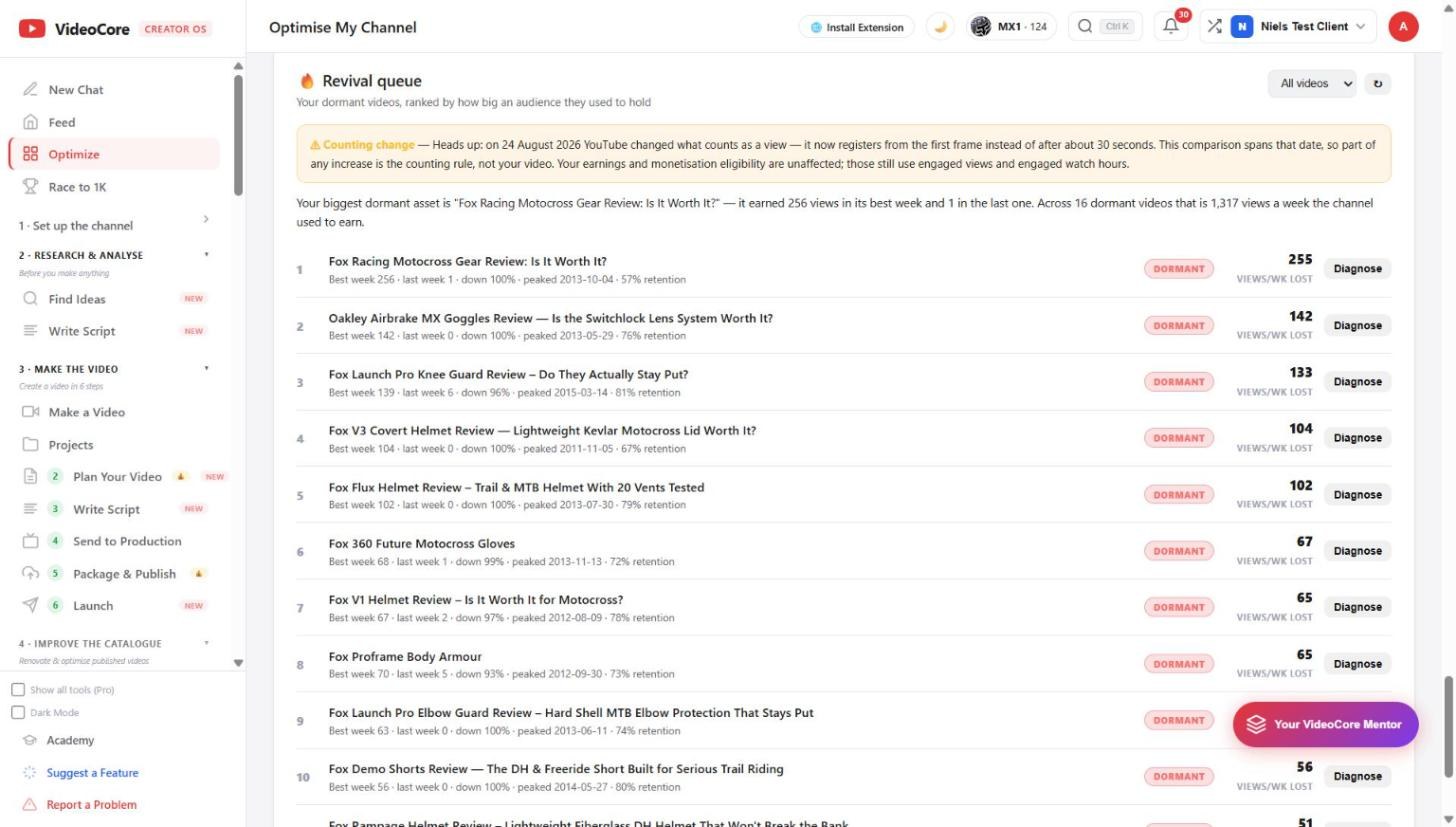Toggle the moon theme icon in header

click(939, 27)
